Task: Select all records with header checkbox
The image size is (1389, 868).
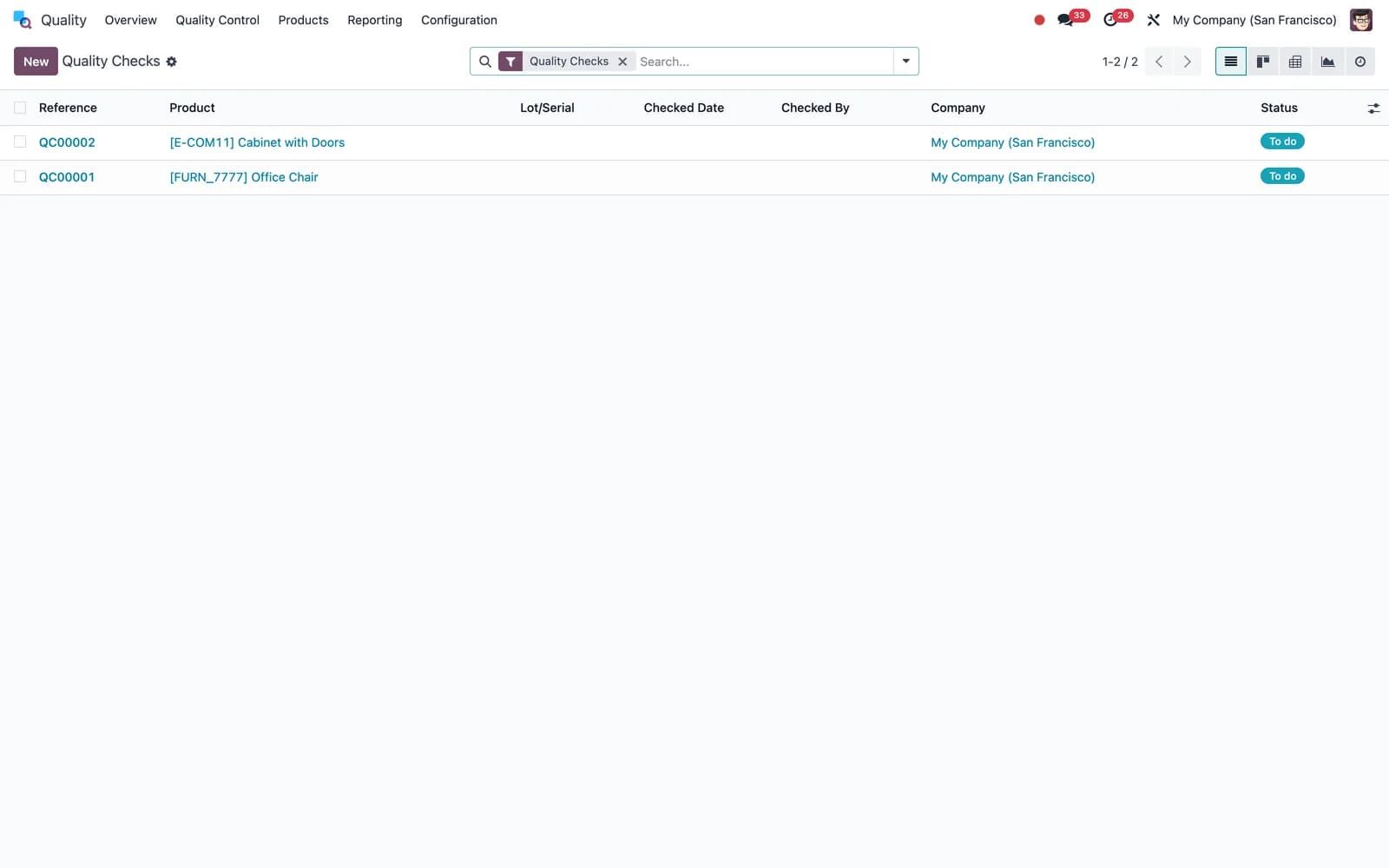Action: click(x=20, y=108)
